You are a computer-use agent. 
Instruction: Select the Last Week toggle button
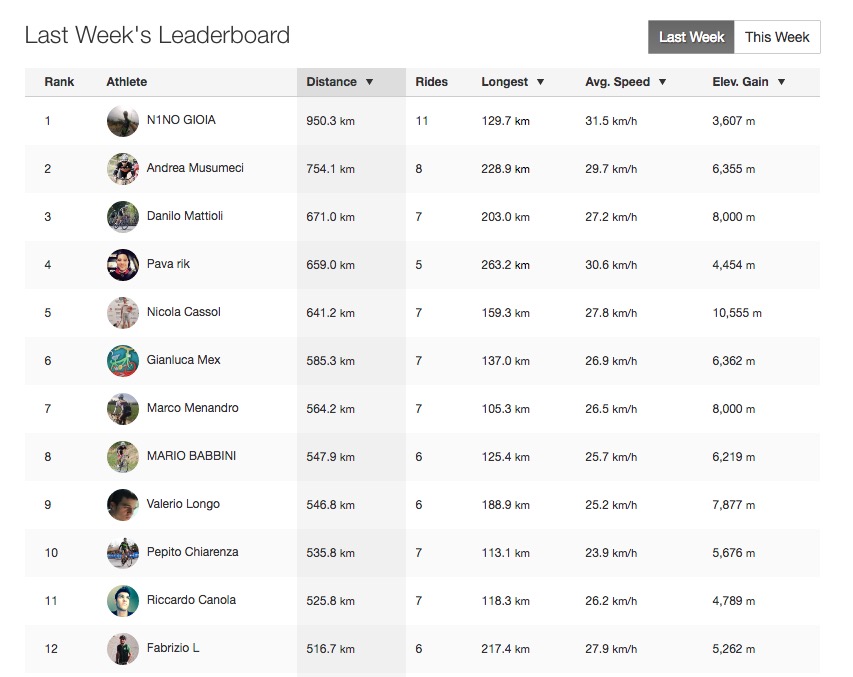691,37
